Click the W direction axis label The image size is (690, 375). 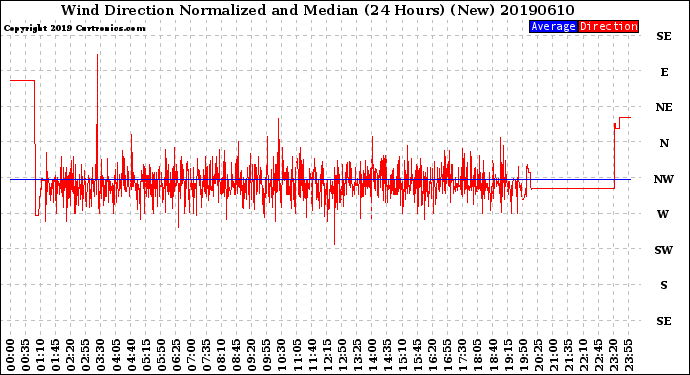click(663, 214)
